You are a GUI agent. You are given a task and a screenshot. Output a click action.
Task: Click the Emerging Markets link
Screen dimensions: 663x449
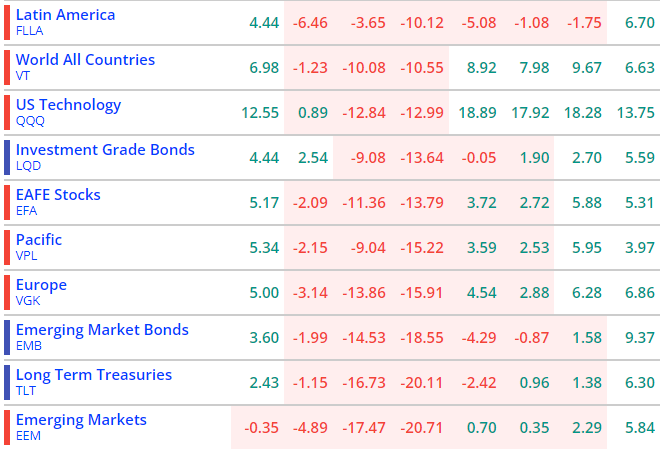point(81,420)
